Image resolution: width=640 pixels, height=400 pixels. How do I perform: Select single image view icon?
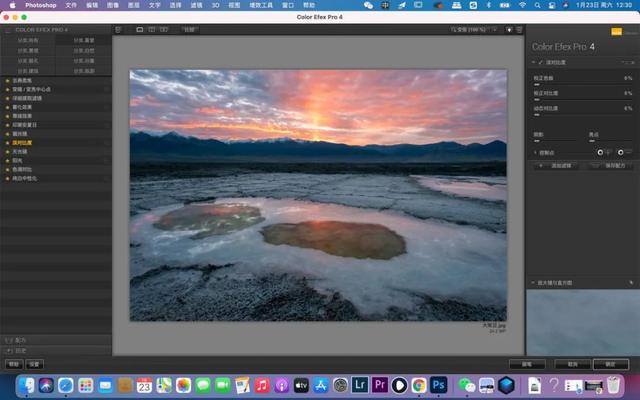pyautogui.click(x=139, y=30)
